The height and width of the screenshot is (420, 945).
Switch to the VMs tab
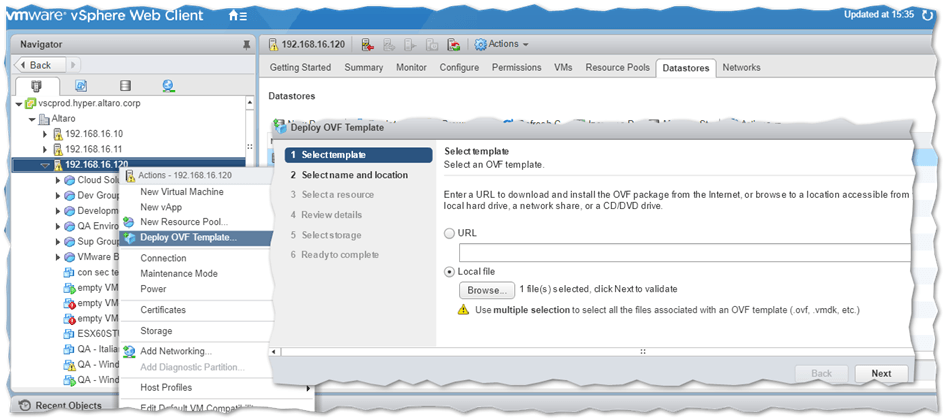click(563, 67)
